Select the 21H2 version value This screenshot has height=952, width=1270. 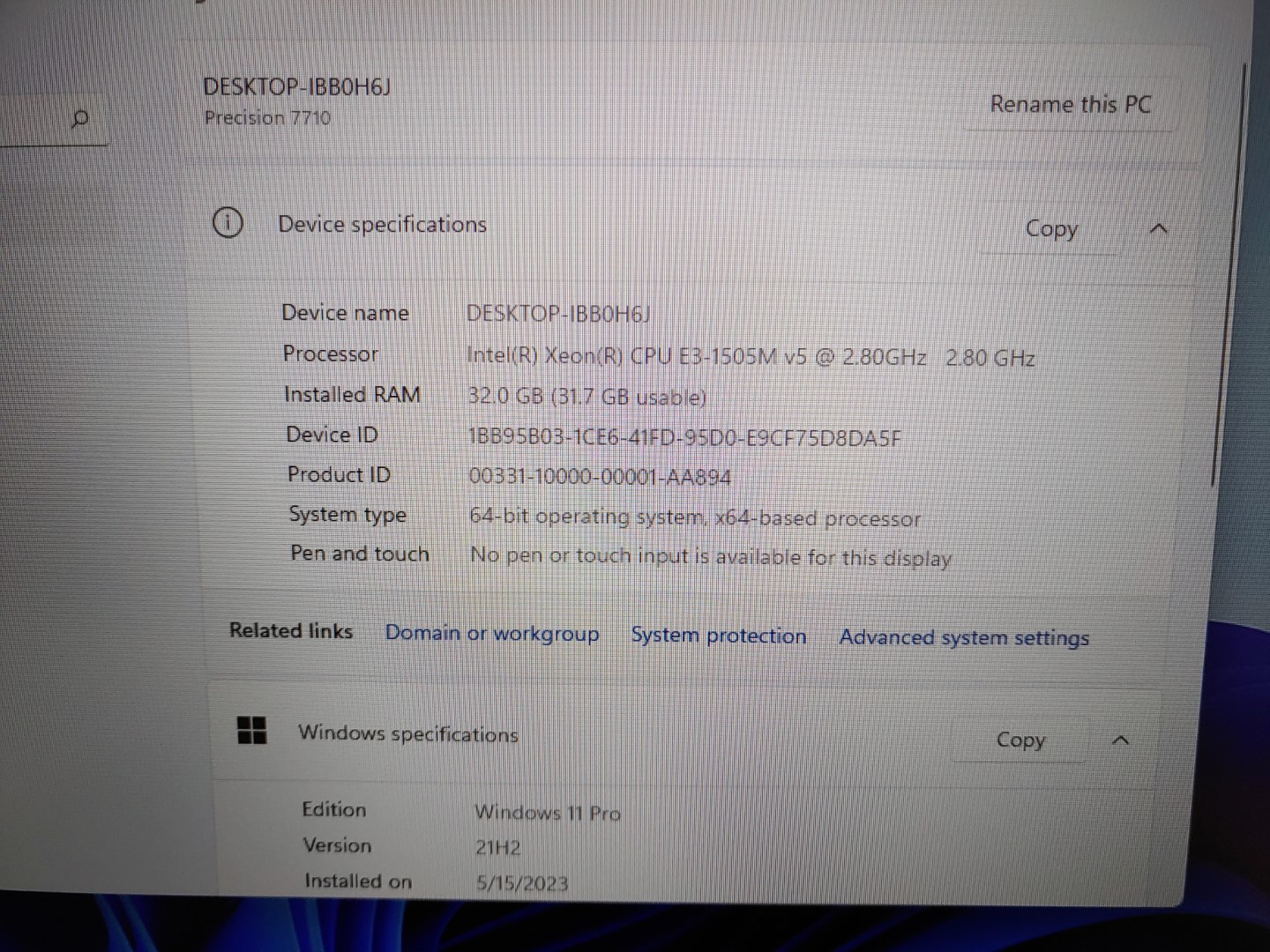point(498,849)
